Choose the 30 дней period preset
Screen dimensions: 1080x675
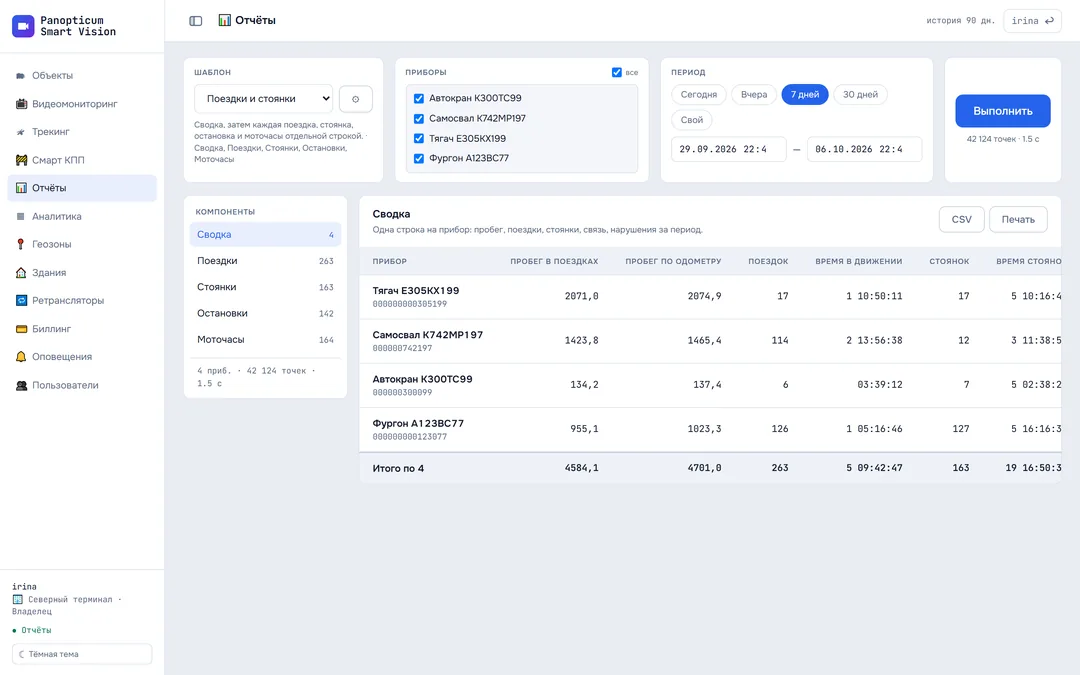[x=860, y=94]
